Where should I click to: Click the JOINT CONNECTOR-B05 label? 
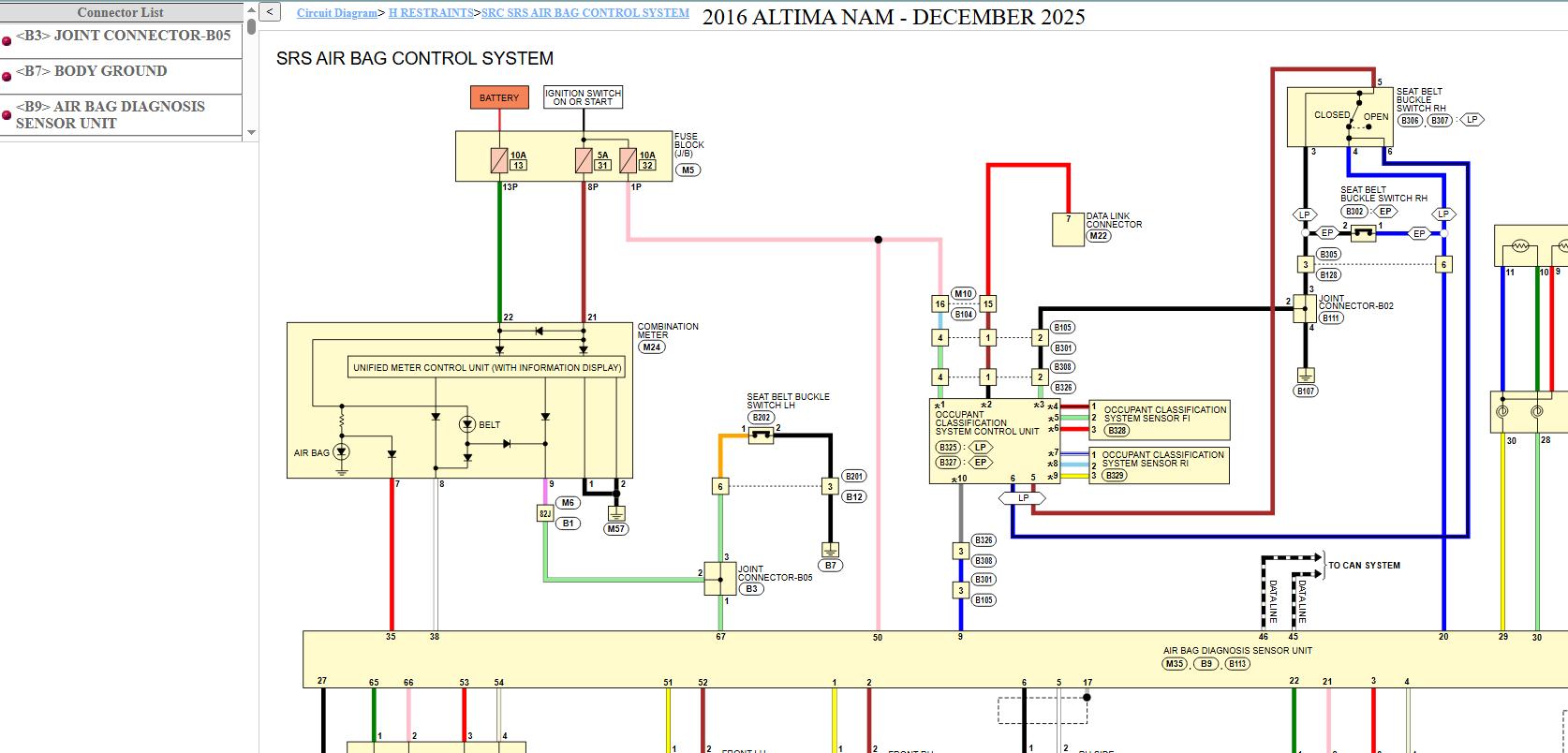(775, 573)
